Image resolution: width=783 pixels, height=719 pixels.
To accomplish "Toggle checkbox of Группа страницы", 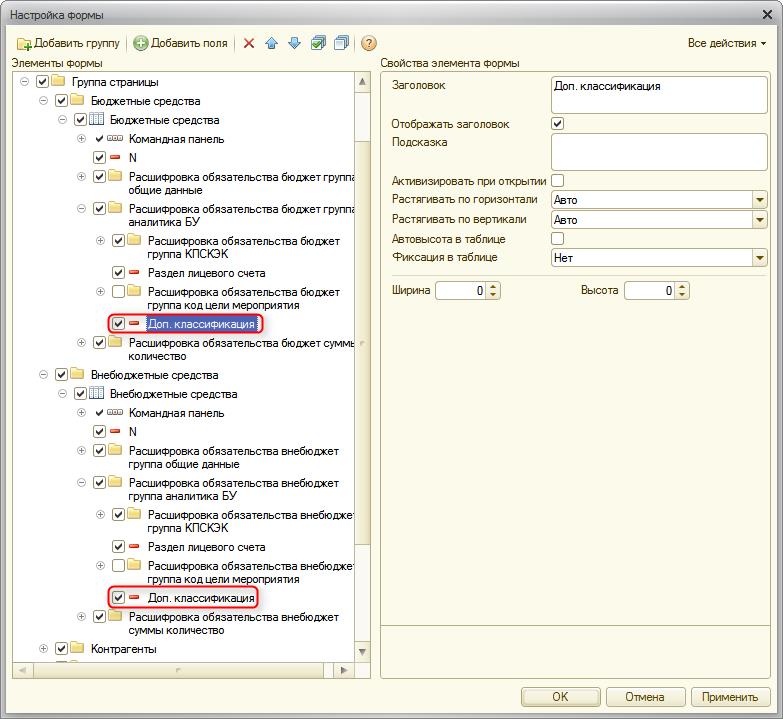I will 42,81.
